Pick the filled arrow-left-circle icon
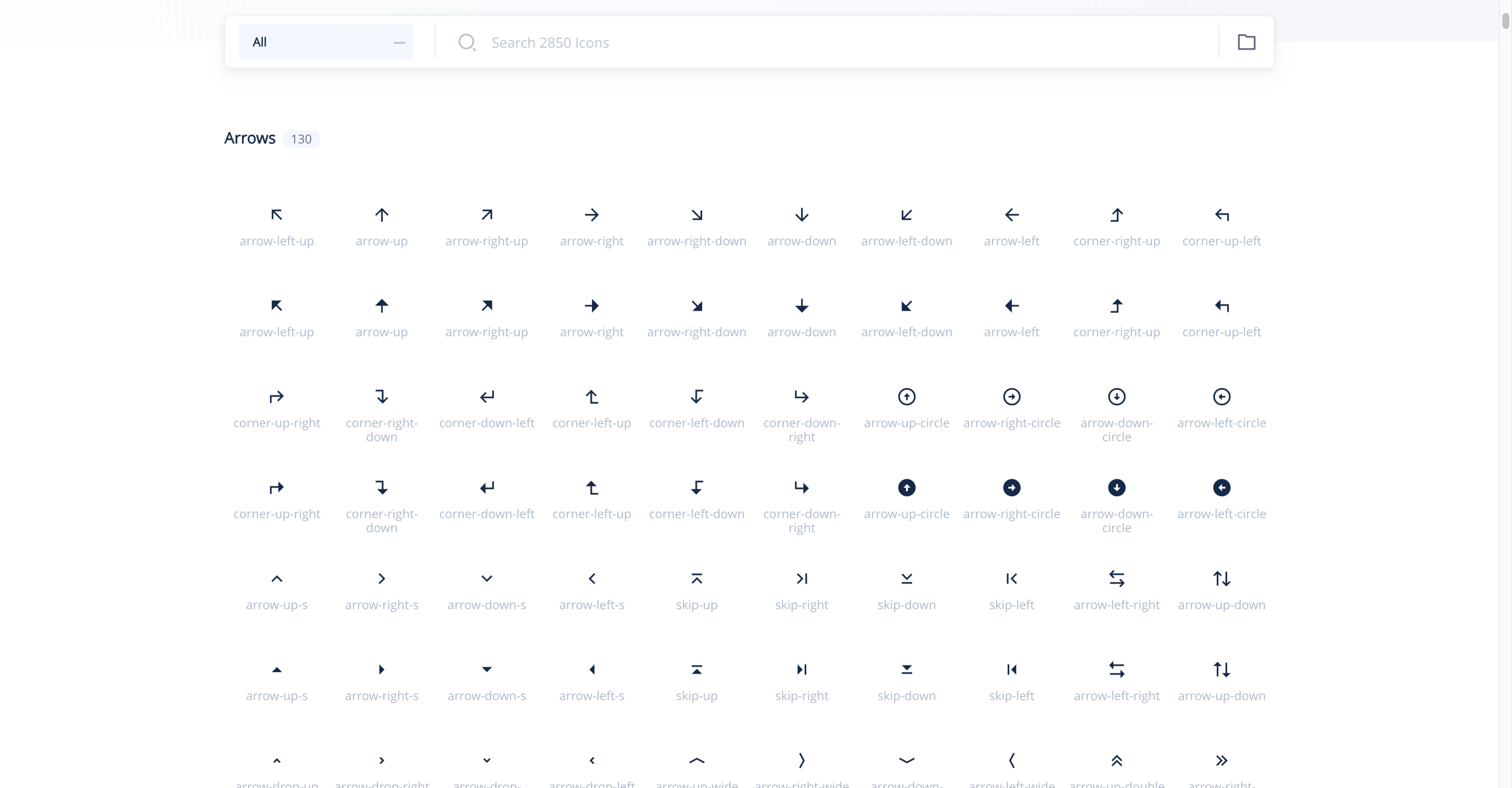The height and width of the screenshot is (788, 1512). pyautogui.click(x=1221, y=488)
